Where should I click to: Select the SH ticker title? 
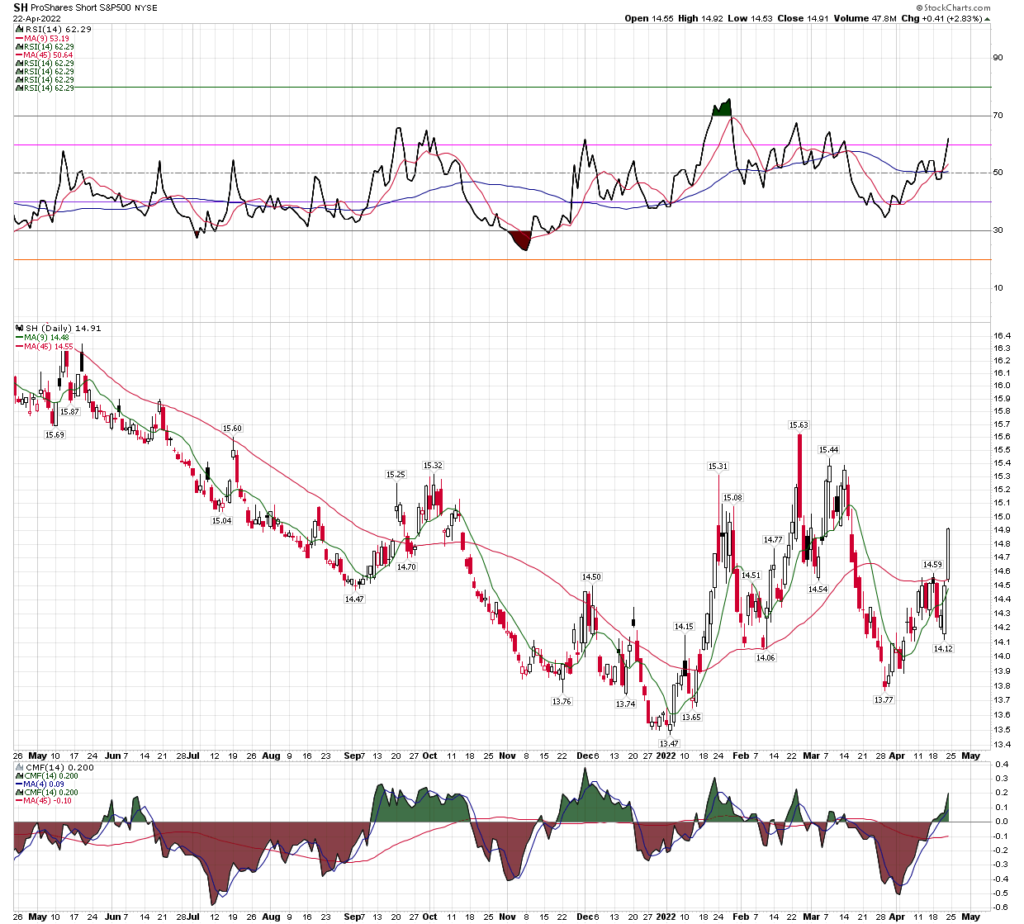pyautogui.click(x=20, y=8)
